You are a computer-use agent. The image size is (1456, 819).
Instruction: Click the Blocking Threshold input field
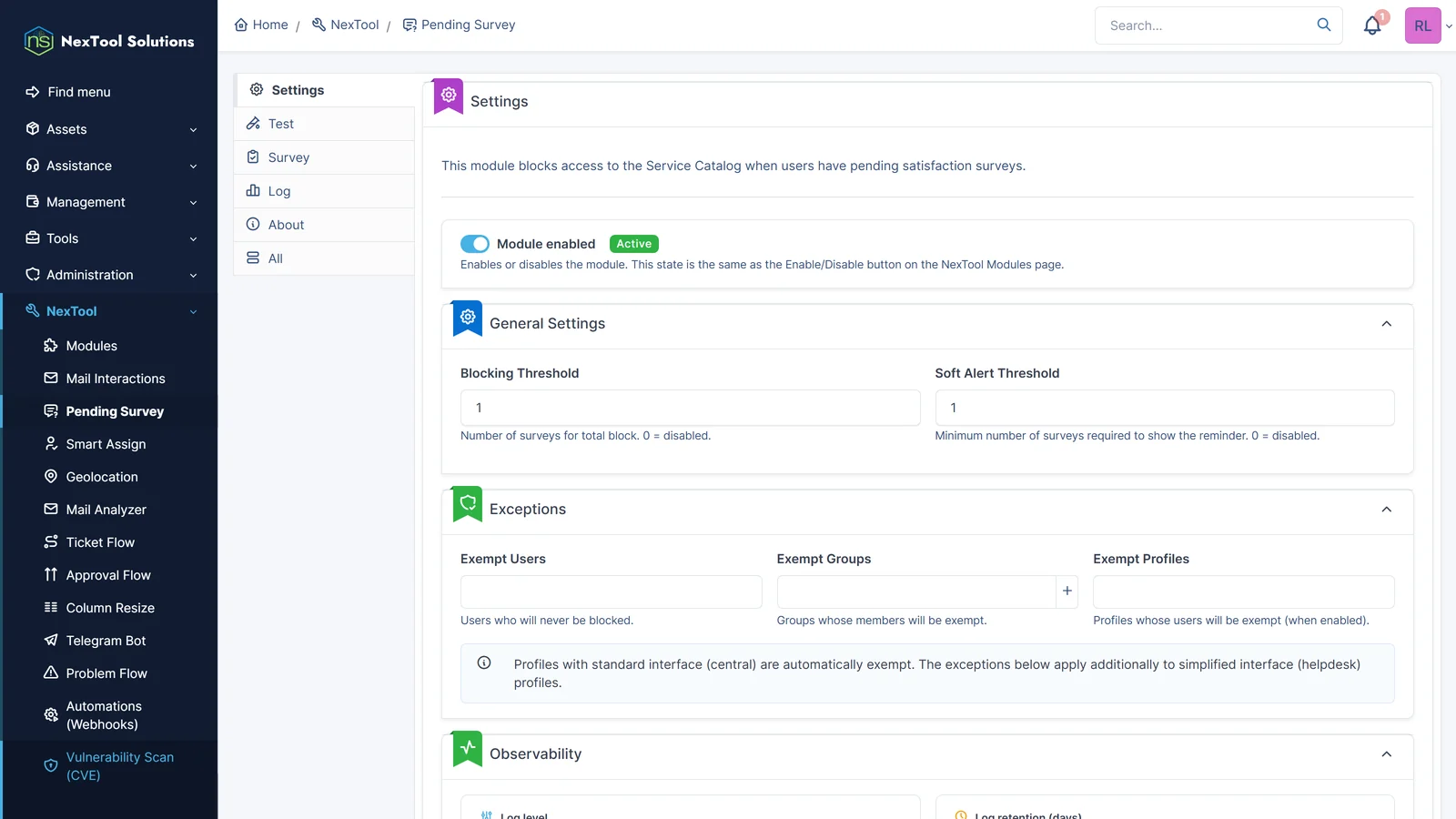pyautogui.click(x=690, y=408)
